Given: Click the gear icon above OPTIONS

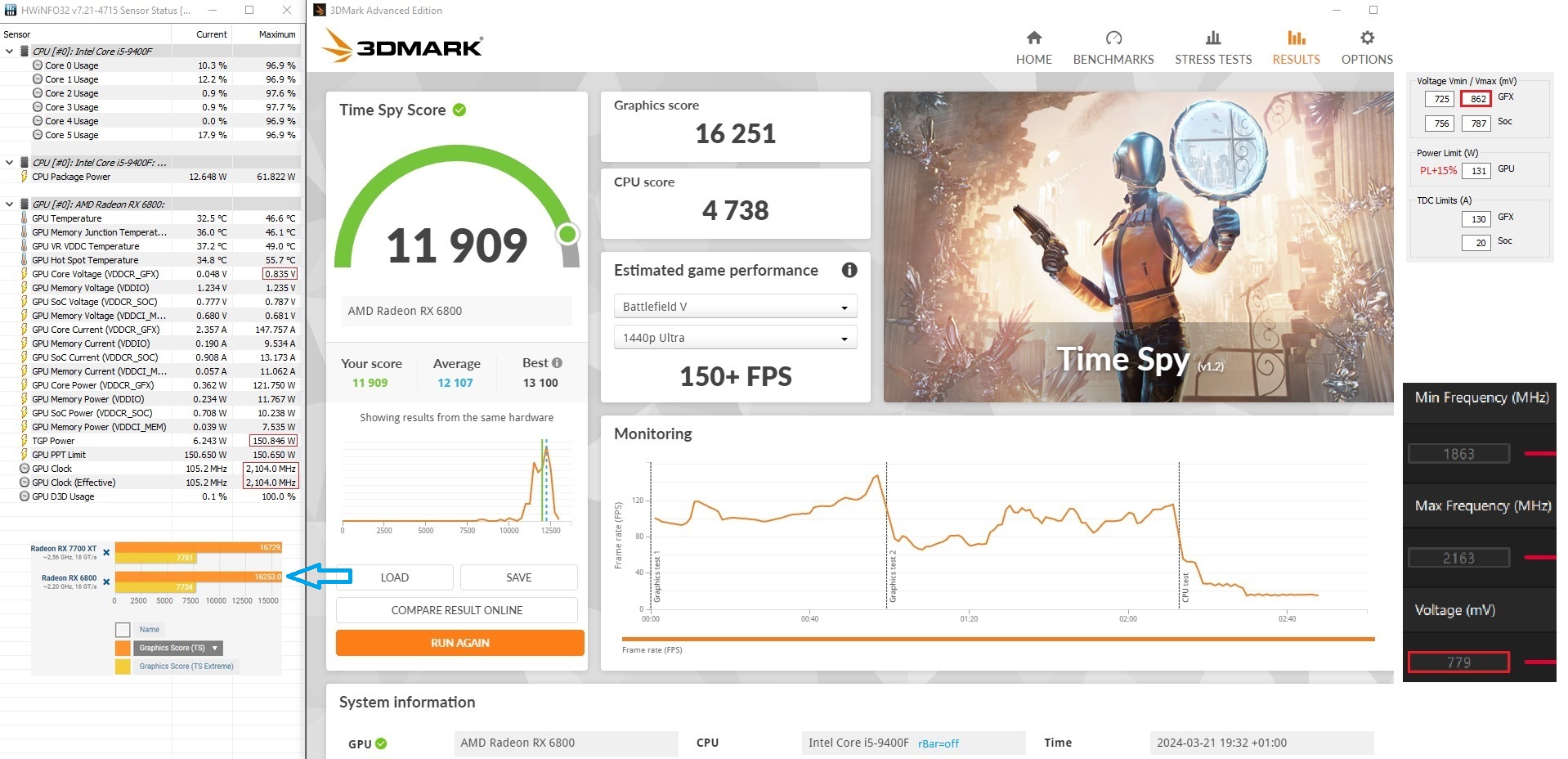Looking at the screenshot, I should pyautogui.click(x=1367, y=38).
